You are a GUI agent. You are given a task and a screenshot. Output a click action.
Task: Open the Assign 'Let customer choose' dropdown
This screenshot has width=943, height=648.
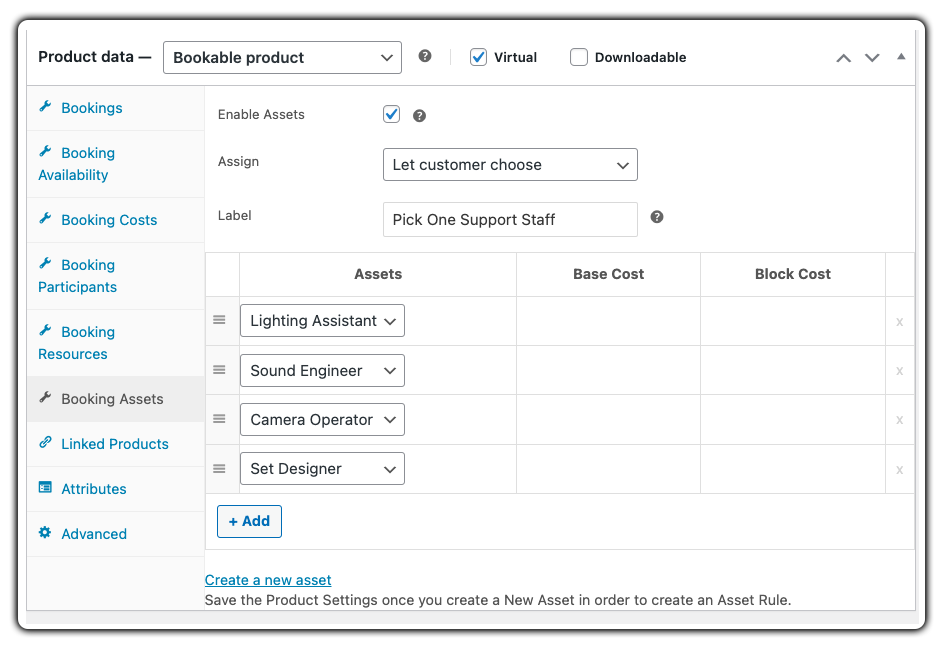510,165
